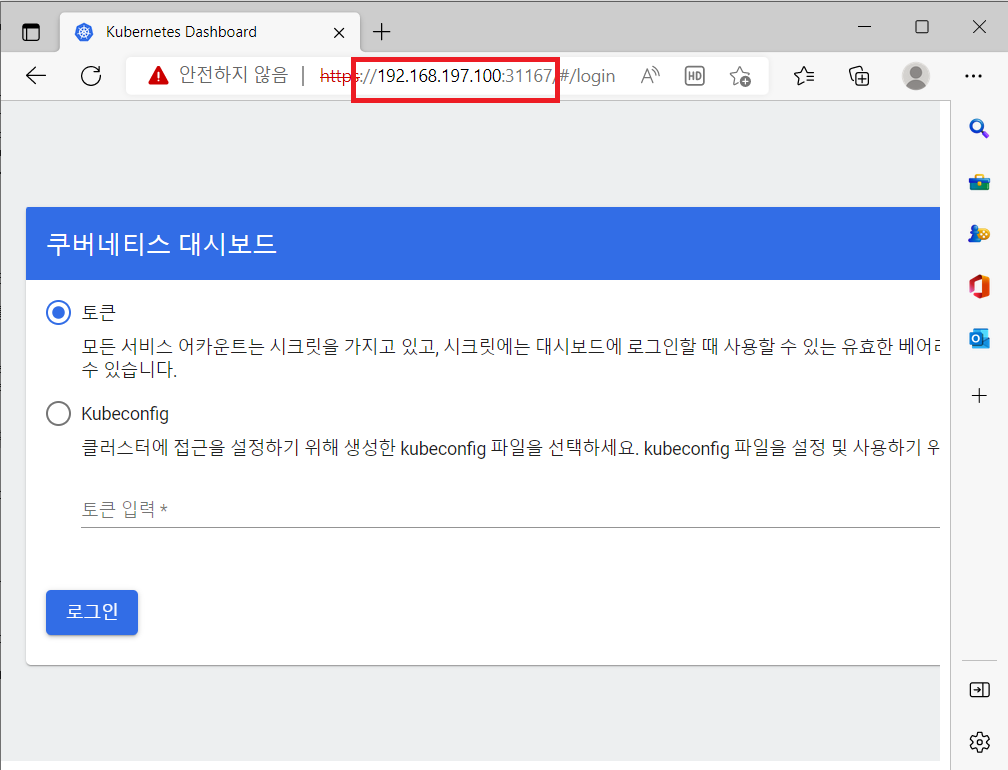Click the 로그인 button
1008x770 pixels.
(92, 612)
